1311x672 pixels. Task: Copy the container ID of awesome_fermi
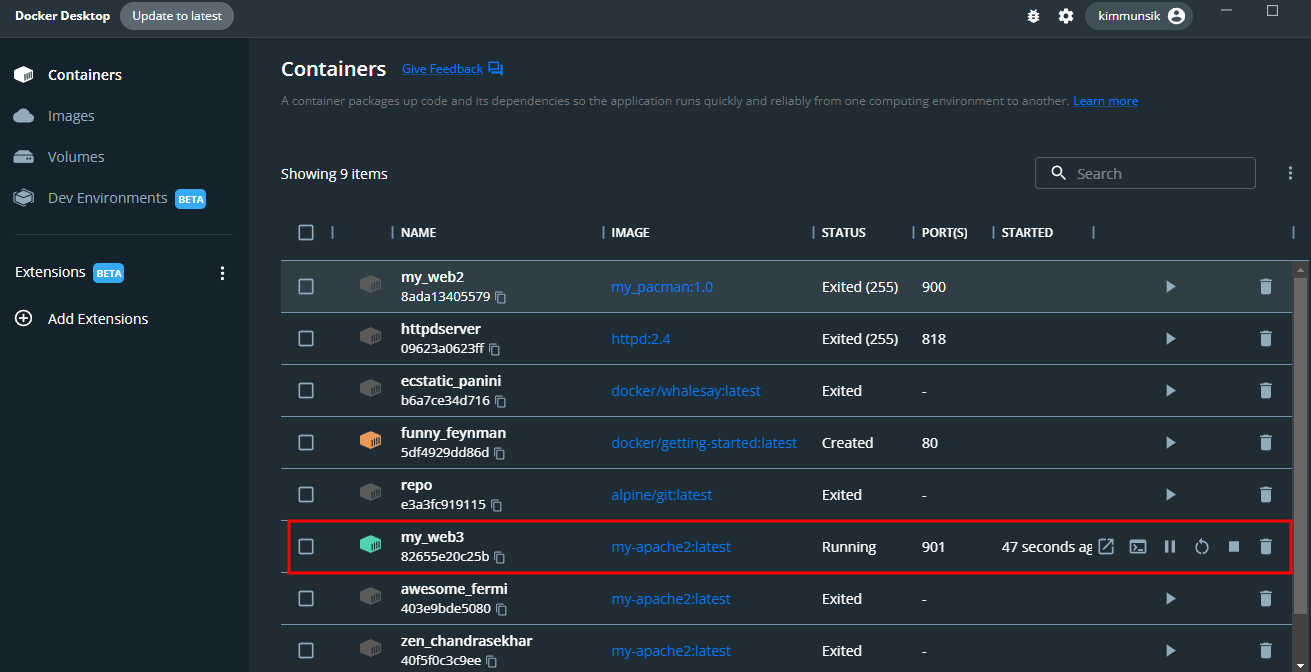coord(502,609)
